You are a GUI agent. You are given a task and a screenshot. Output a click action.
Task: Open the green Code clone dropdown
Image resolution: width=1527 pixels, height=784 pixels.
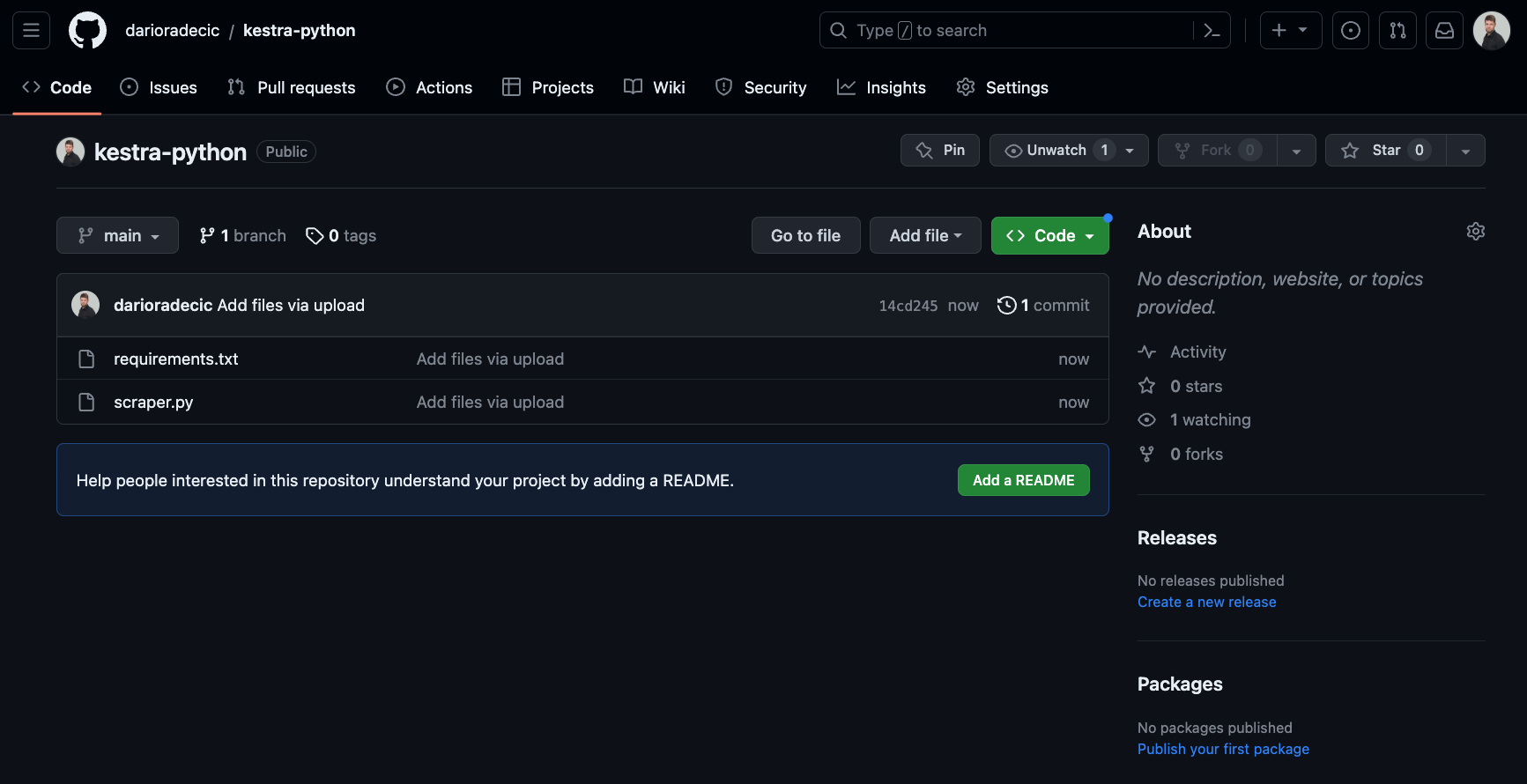tap(1050, 235)
